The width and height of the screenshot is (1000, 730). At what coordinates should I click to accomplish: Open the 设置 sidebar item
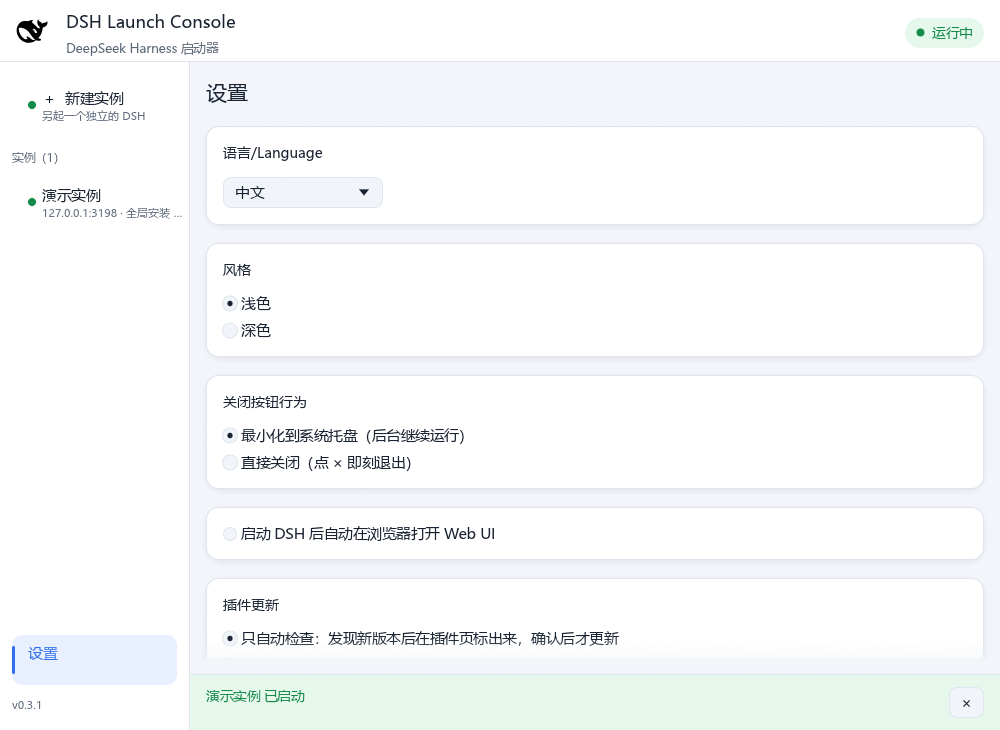(94, 660)
